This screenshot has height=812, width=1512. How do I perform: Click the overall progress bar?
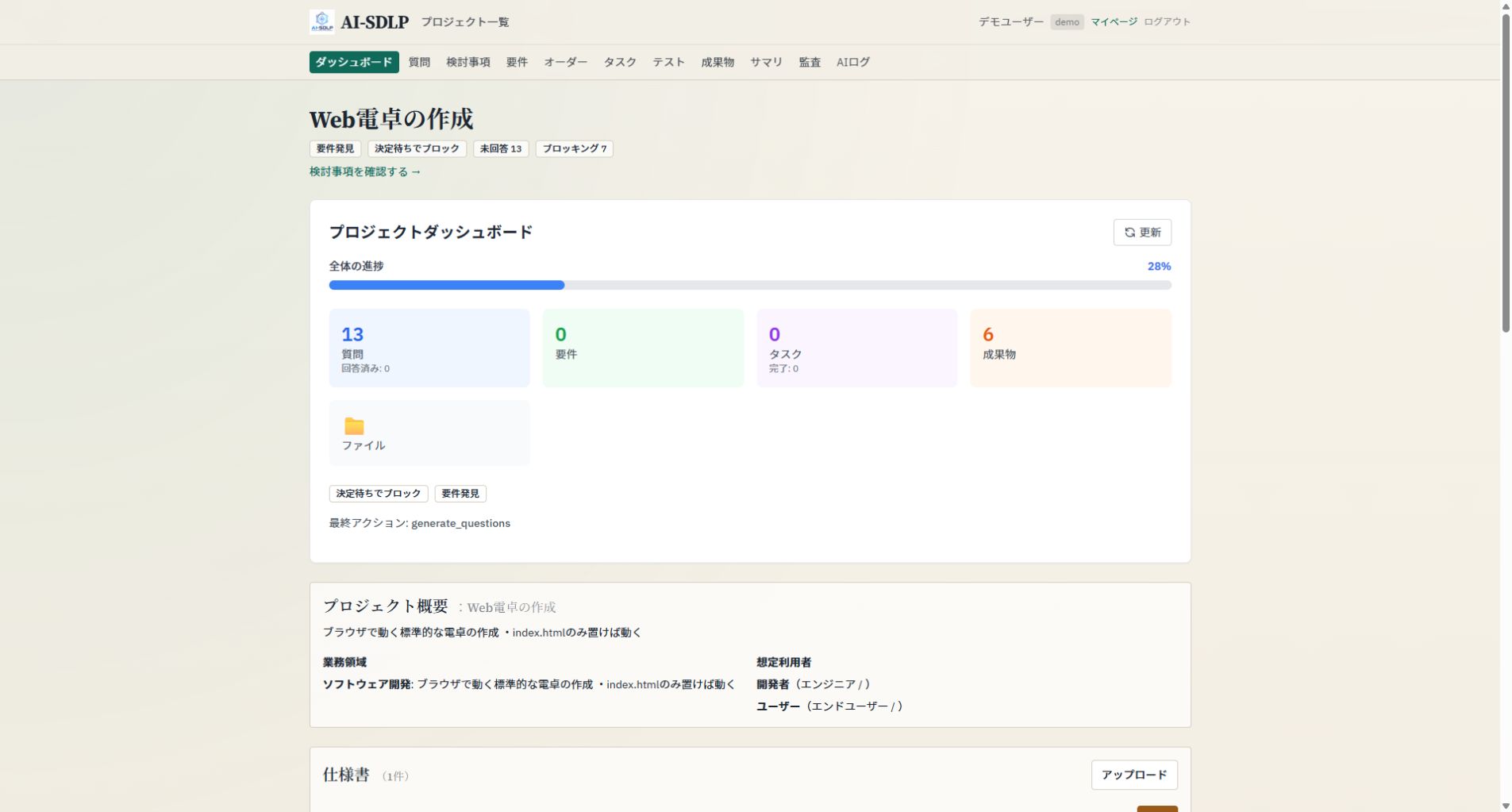pyautogui.click(x=750, y=285)
